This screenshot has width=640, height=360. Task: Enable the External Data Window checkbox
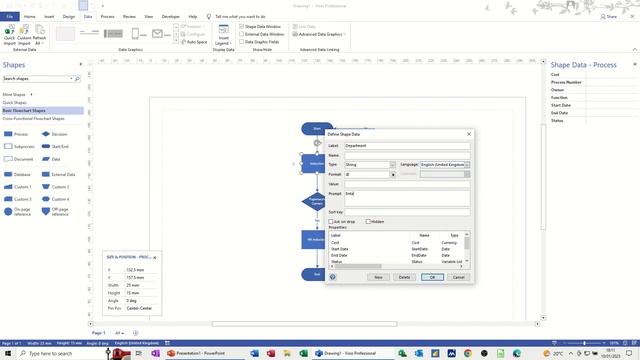(x=242, y=34)
